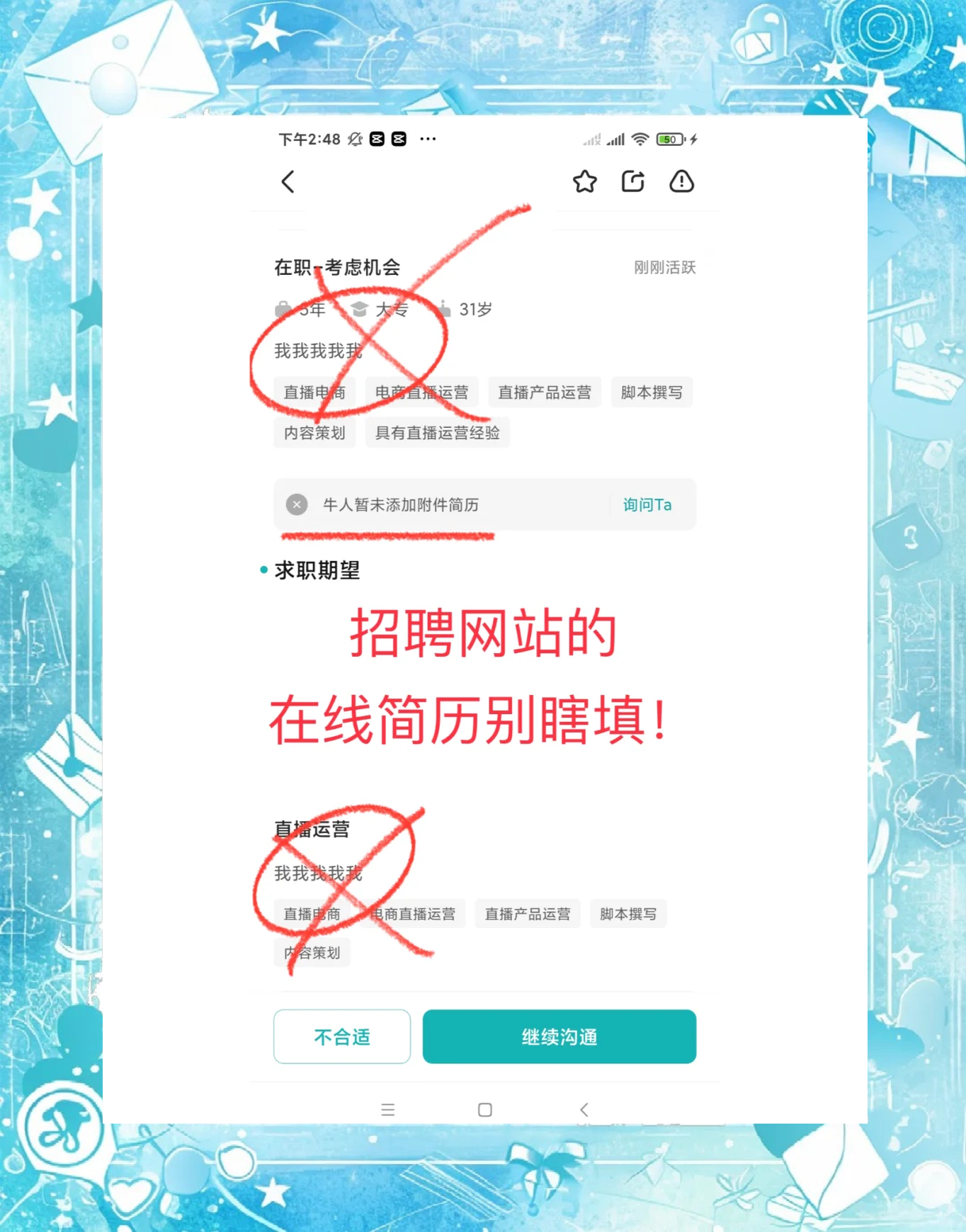Image resolution: width=966 pixels, height=1232 pixels.
Task: Tap the 电商直播运营 tag near the top
Action: (x=422, y=392)
